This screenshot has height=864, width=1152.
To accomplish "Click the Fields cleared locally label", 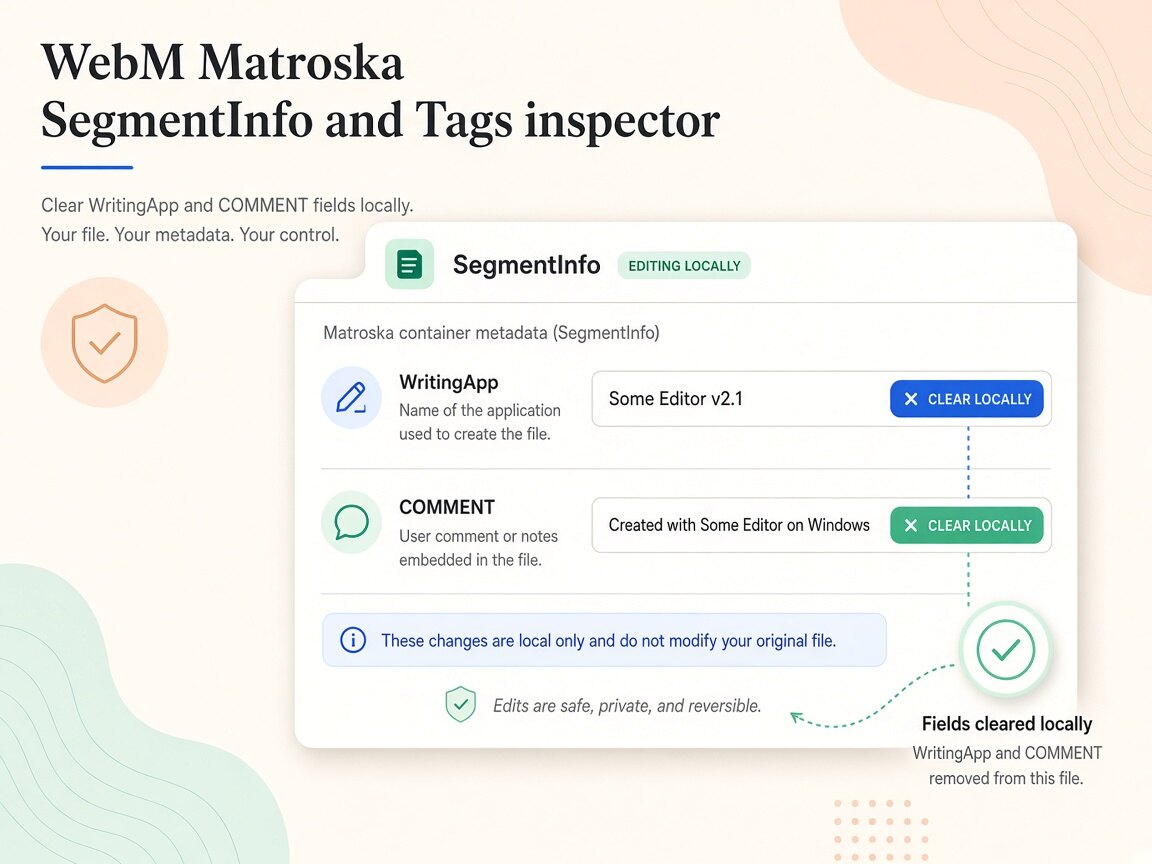I will tap(1007, 724).
